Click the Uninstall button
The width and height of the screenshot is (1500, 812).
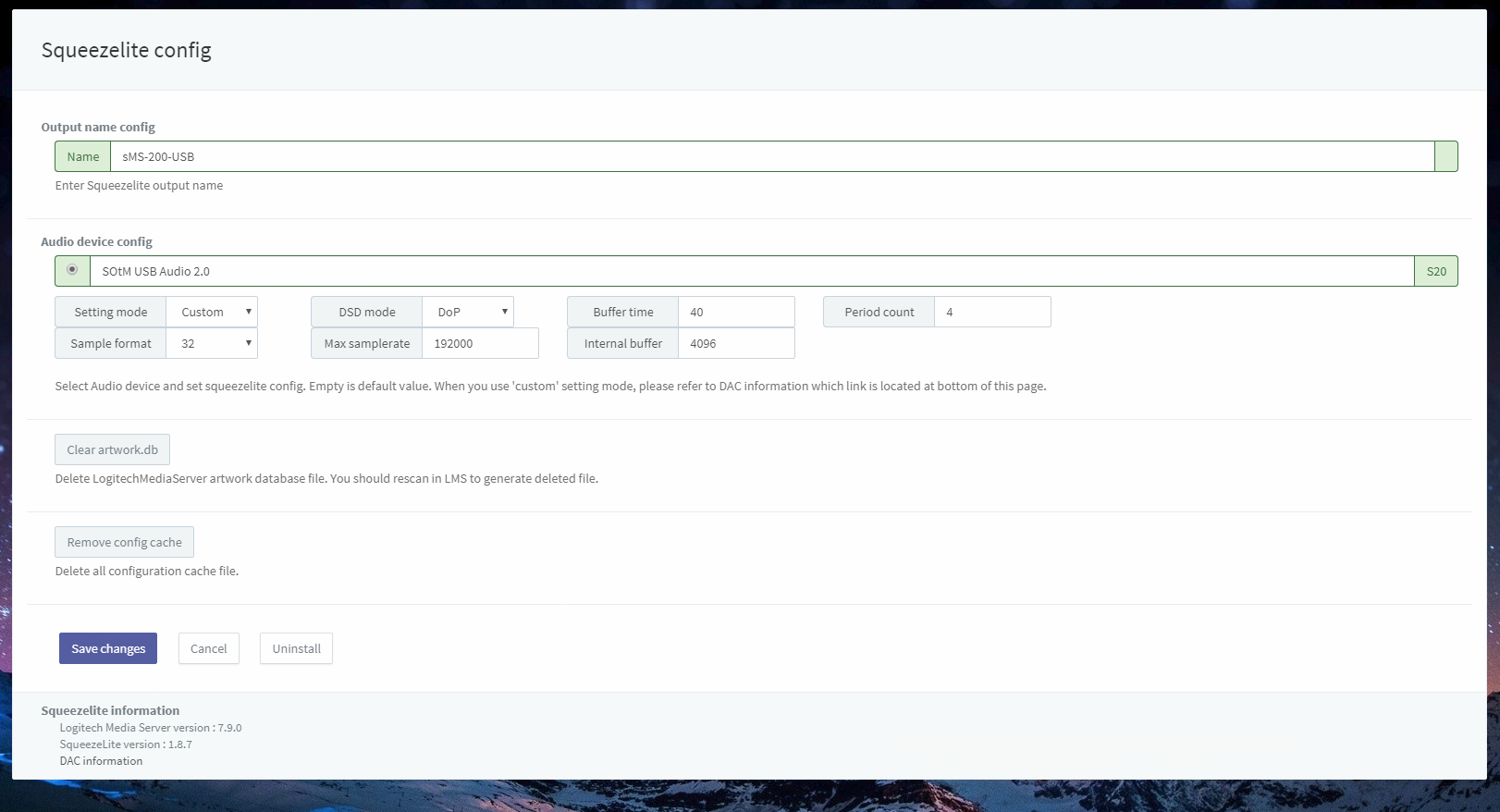(x=296, y=649)
